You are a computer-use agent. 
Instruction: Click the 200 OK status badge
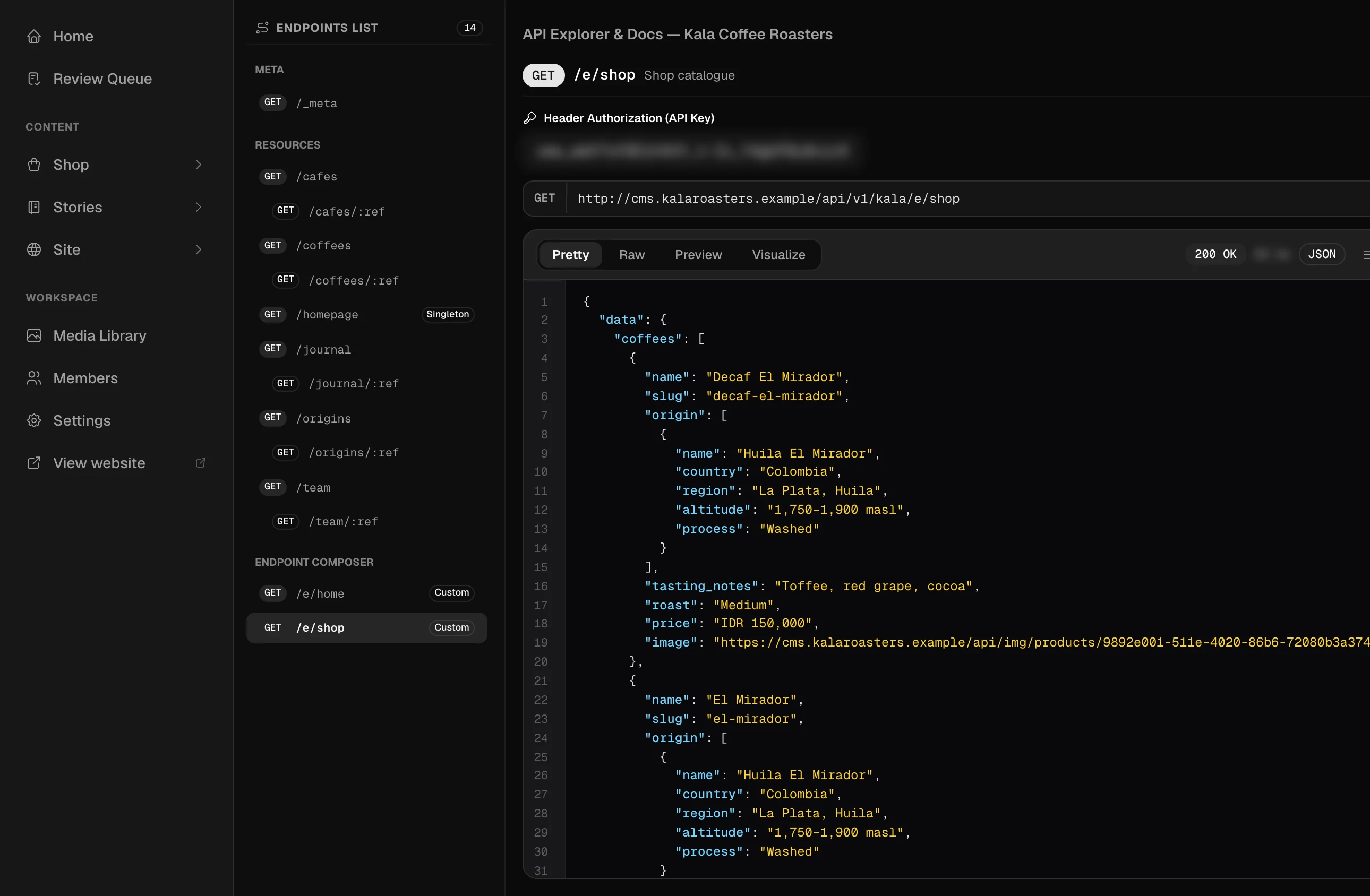tap(1215, 254)
